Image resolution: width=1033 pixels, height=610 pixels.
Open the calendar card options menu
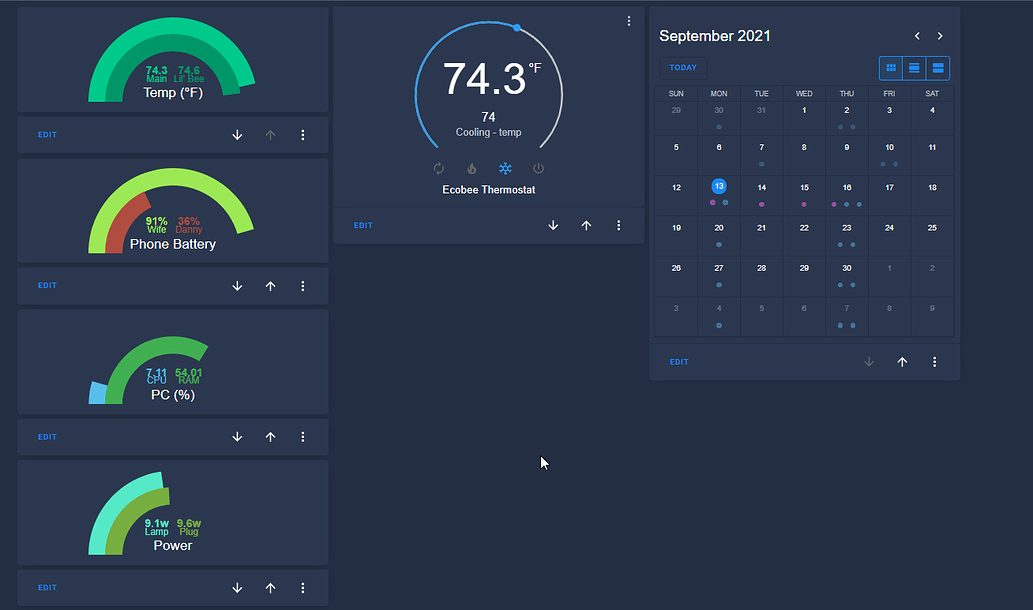pyautogui.click(x=935, y=361)
